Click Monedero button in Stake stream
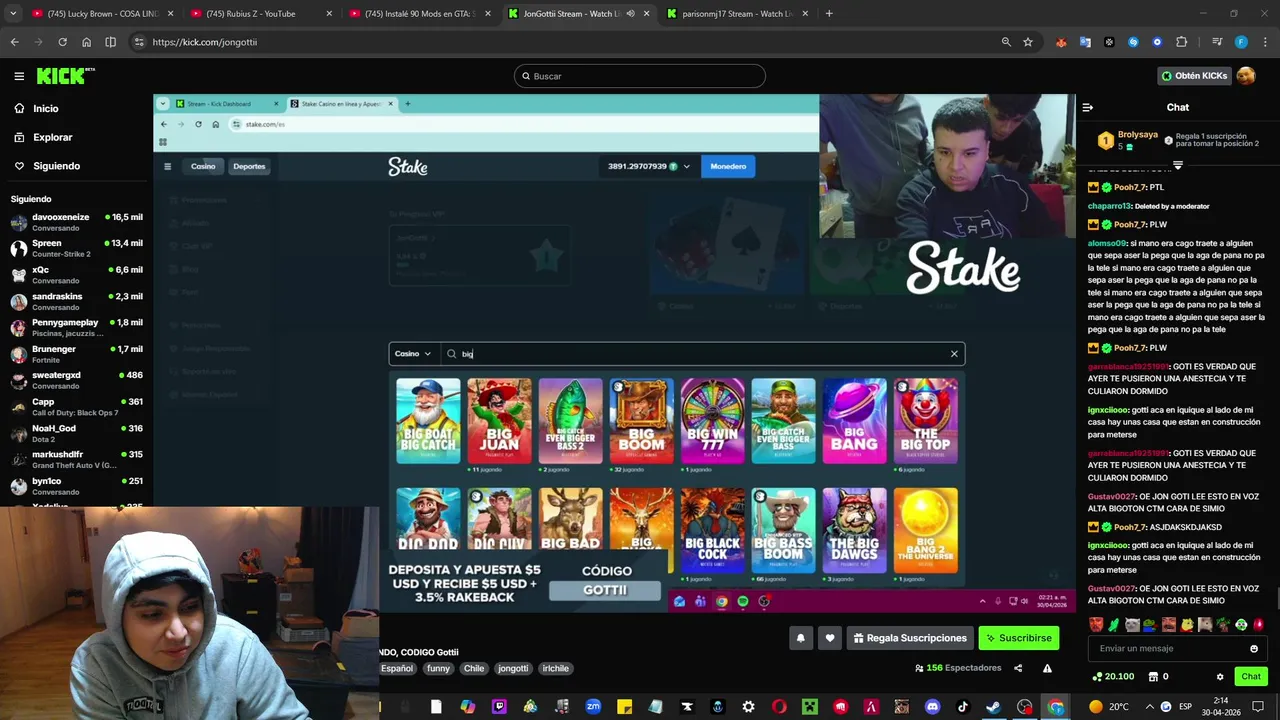The height and width of the screenshot is (720, 1280). [x=728, y=166]
